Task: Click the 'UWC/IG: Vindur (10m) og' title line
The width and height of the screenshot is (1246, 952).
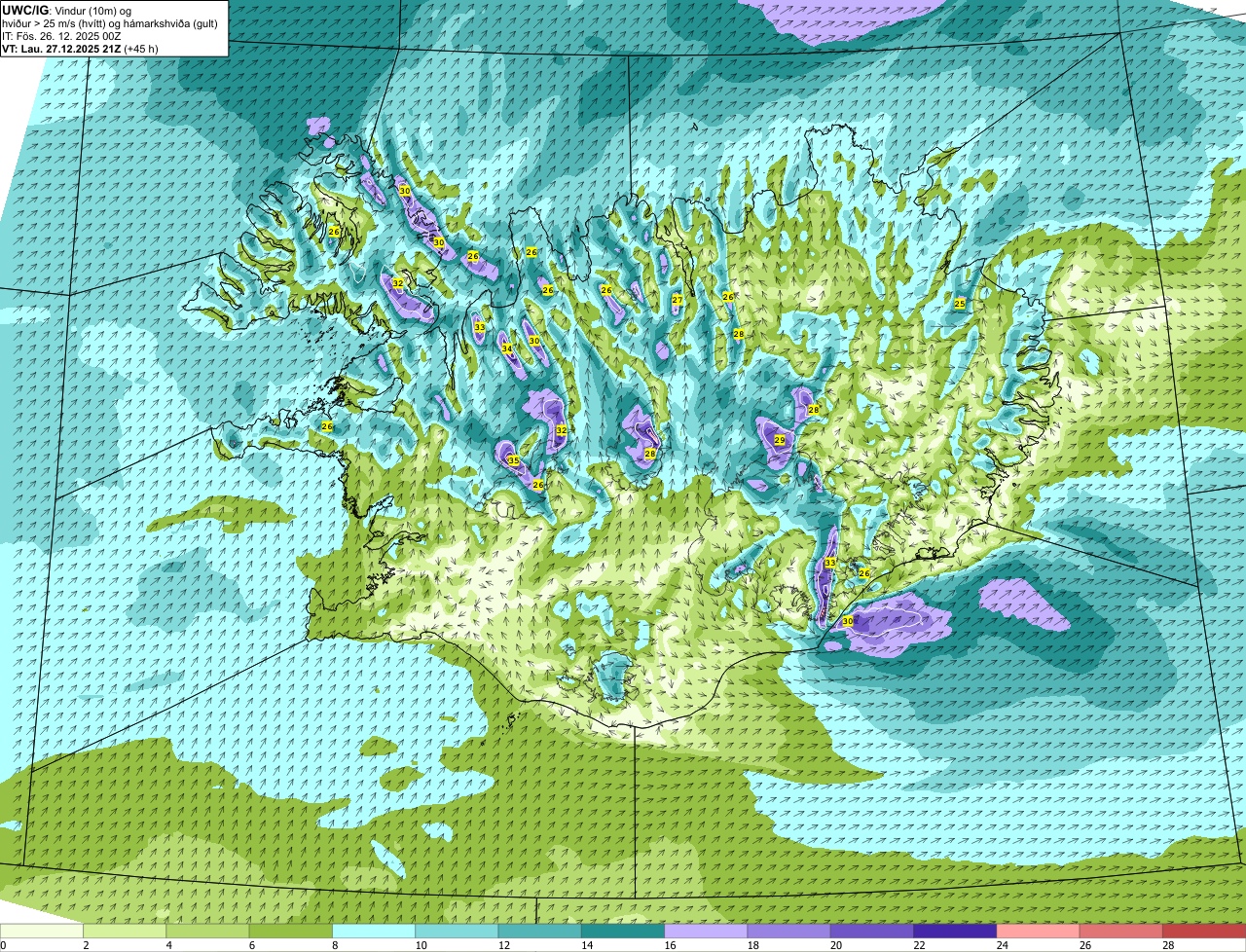Action: [x=67, y=10]
